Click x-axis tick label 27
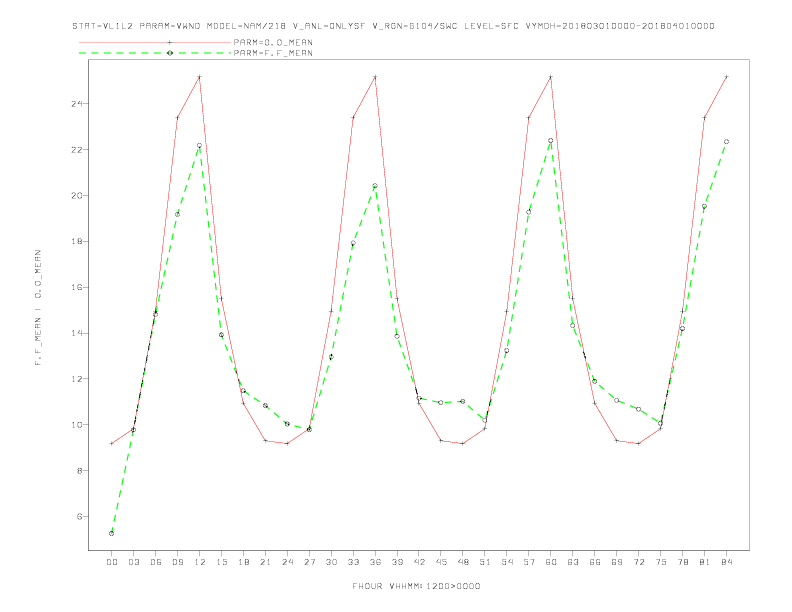 click(x=309, y=562)
